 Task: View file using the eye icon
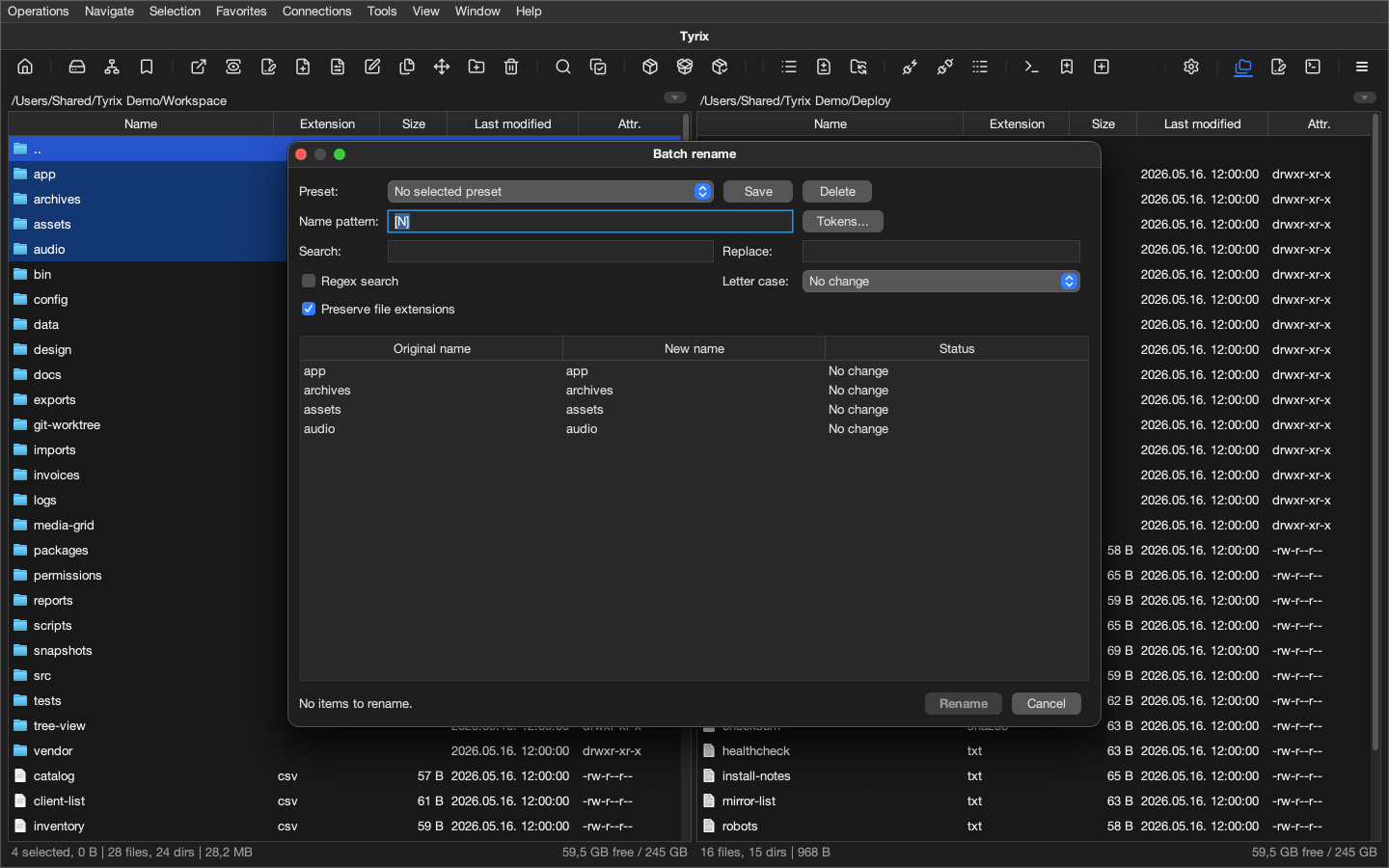pos(233,67)
